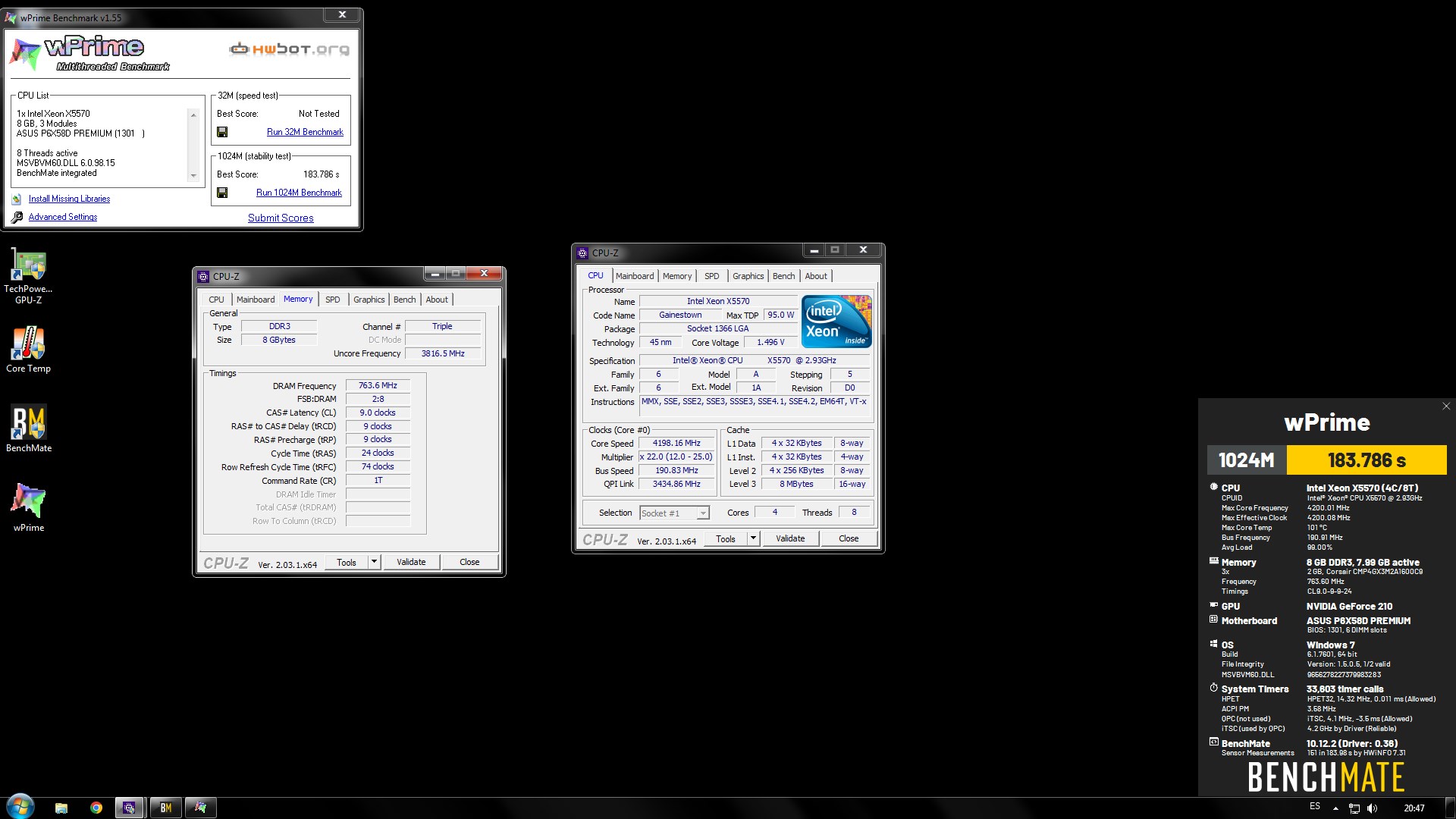The height and width of the screenshot is (819, 1456).
Task: Open Chrome from the taskbar
Action: click(96, 808)
